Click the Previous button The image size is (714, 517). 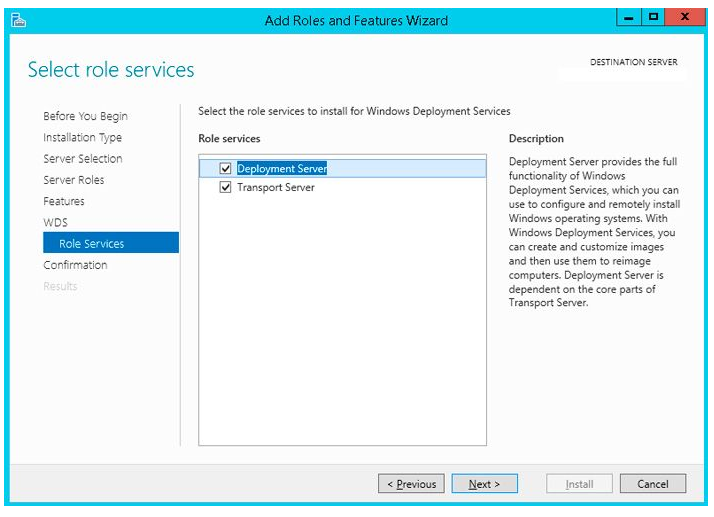point(411,484)
